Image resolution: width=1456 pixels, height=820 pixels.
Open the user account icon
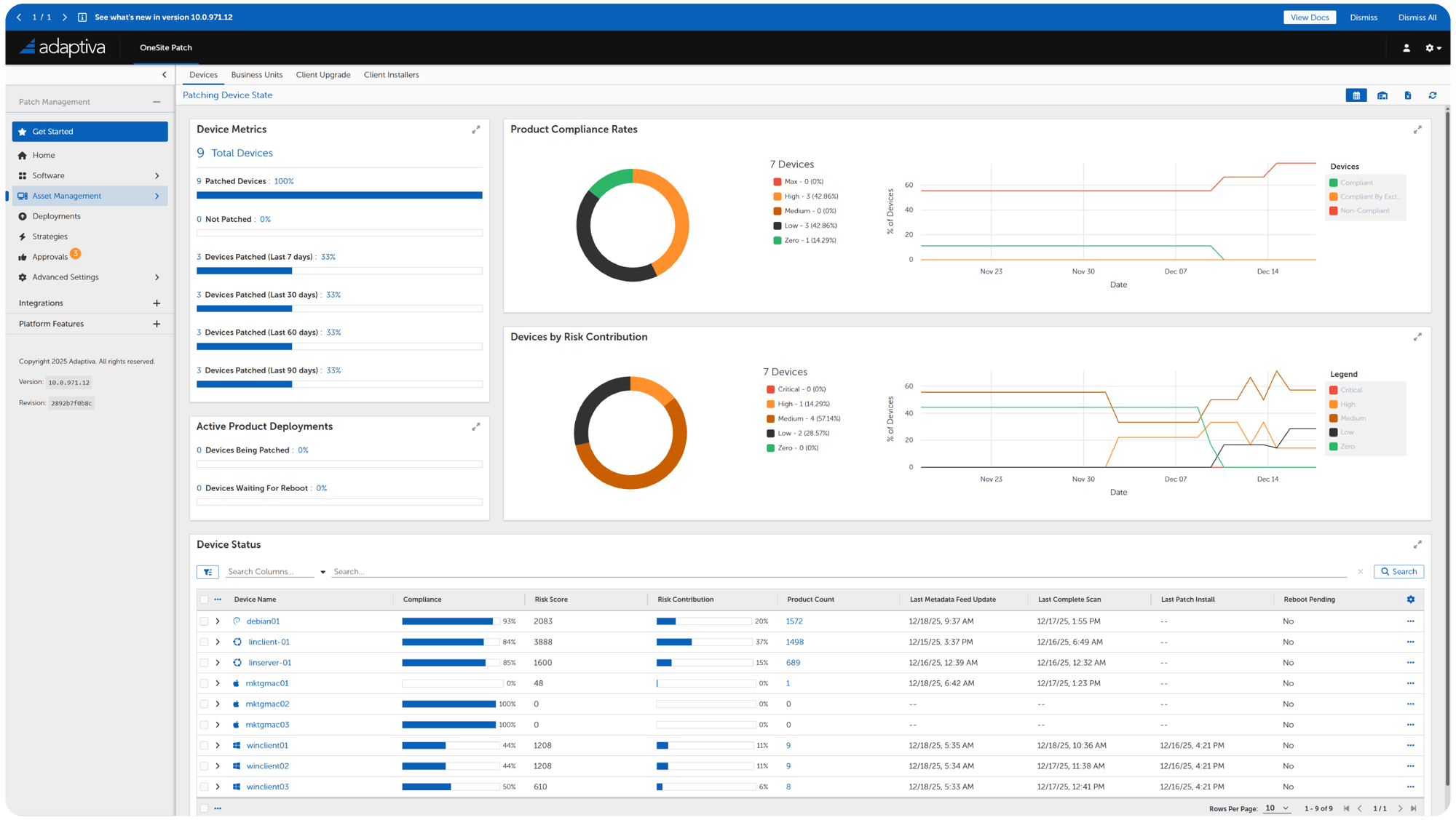pyautogui.click(x=1406, y=48)
